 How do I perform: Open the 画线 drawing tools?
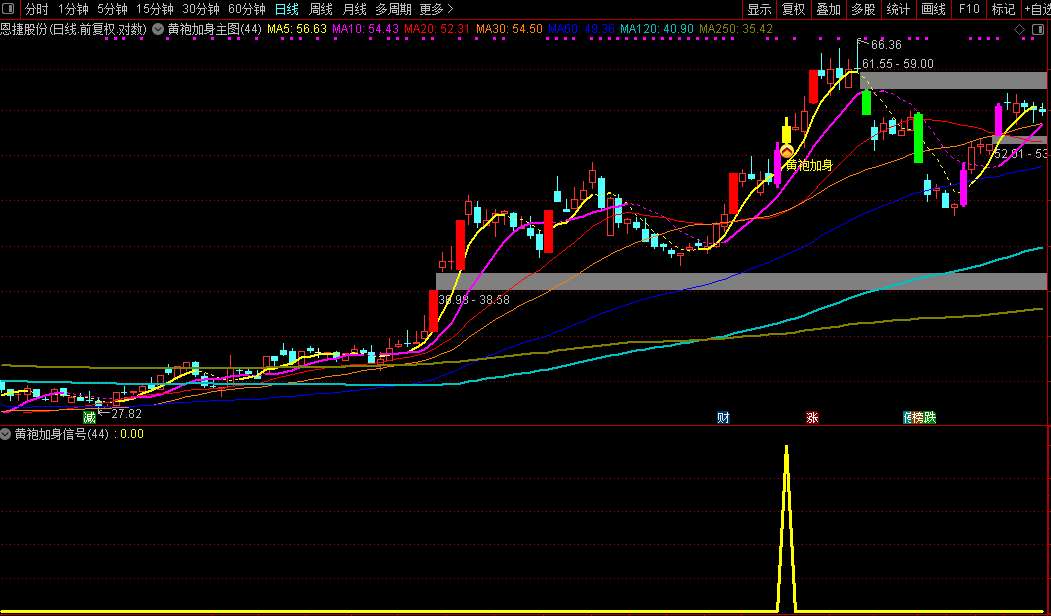pyautogui.click(x=933, y=9)
